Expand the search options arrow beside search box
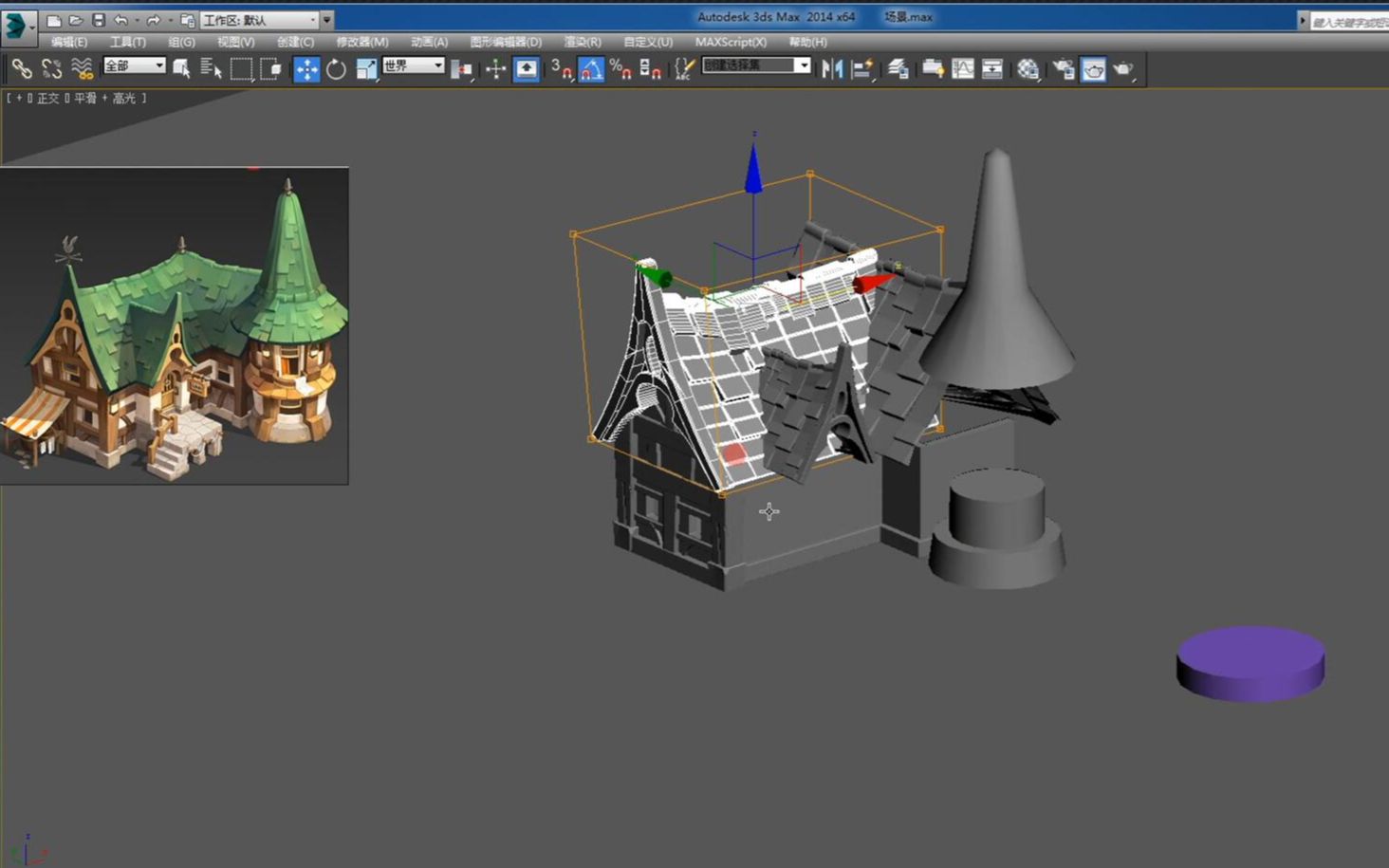 (1302, 20)
